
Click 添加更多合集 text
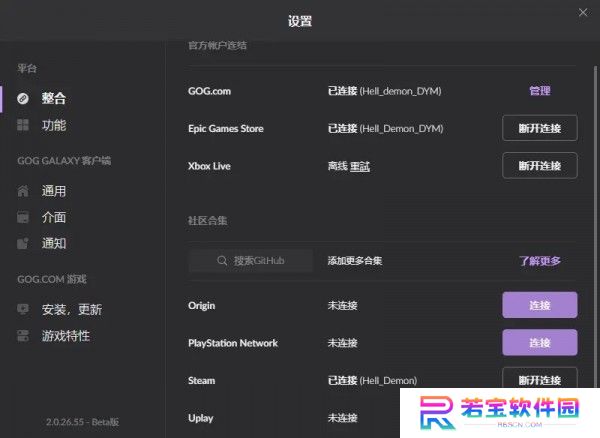click(355, 261)
